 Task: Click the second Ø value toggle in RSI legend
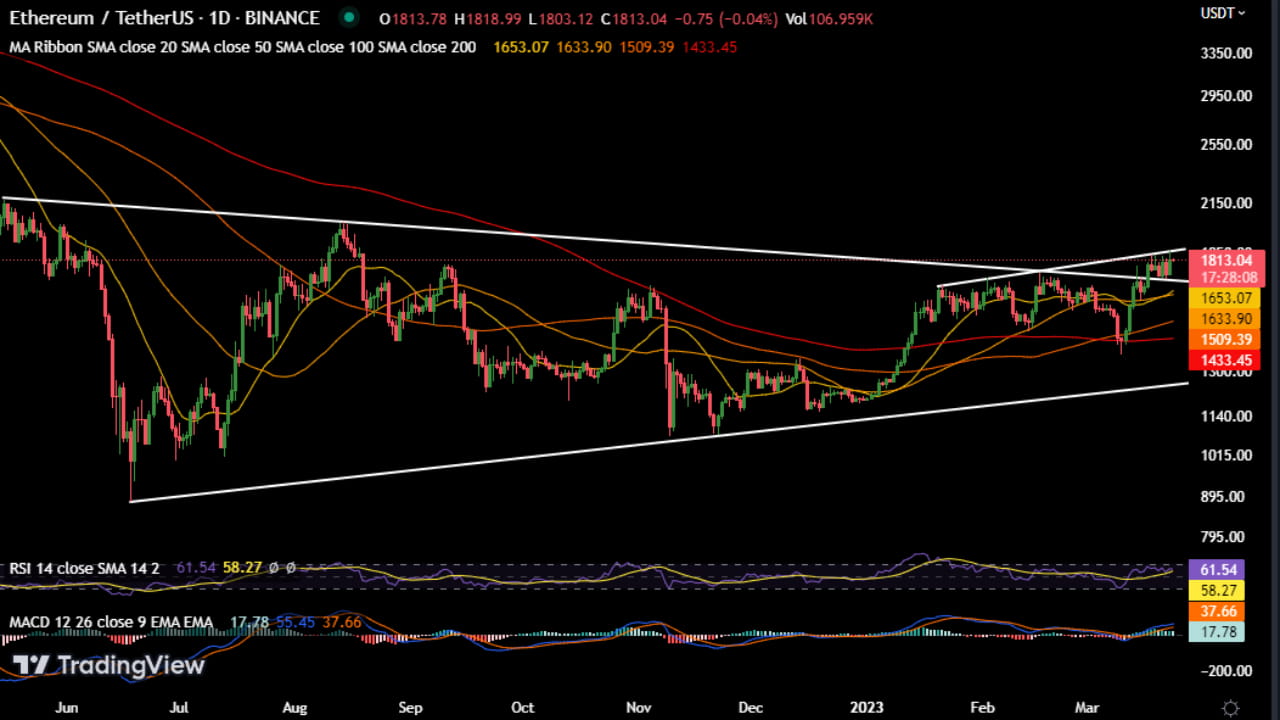[x=289, y=567]
